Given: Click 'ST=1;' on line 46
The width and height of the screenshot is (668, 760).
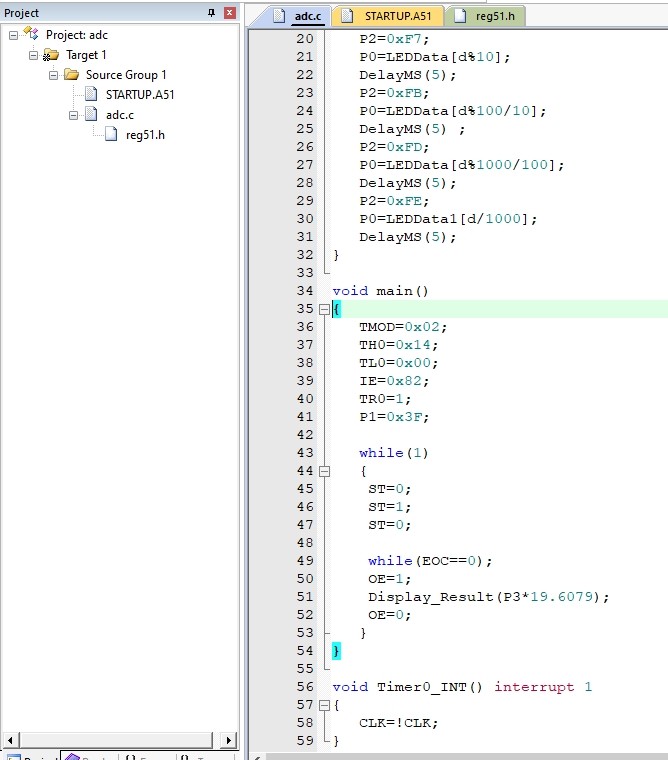Looking at the screenshot, I should 389,507.
